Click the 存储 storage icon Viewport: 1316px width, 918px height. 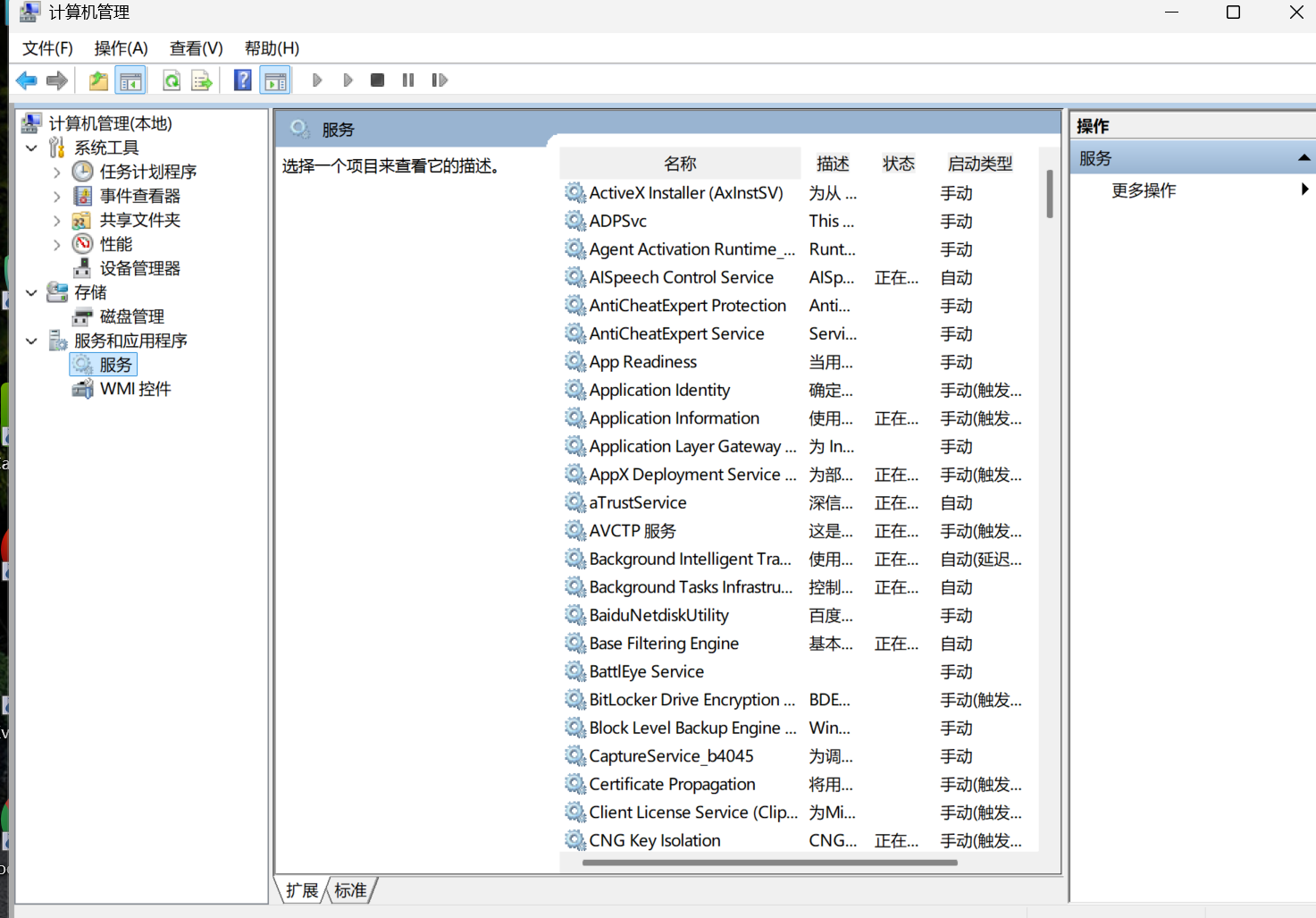57,291
